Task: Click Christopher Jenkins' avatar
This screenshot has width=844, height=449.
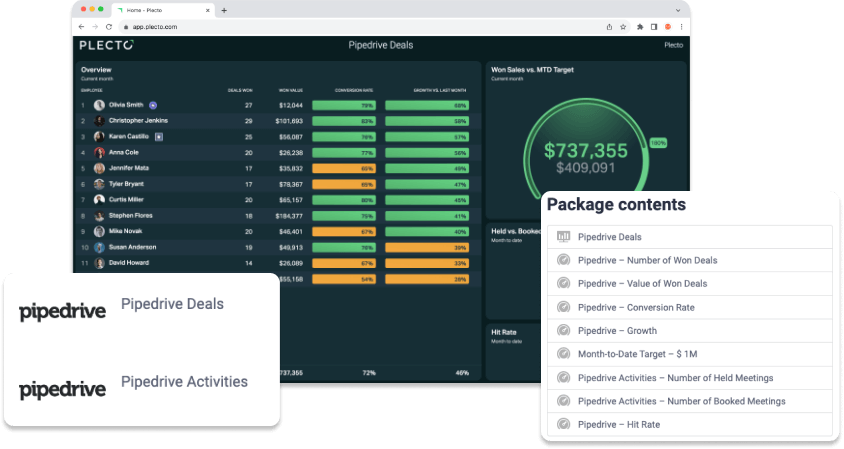Action: (99, 121)
